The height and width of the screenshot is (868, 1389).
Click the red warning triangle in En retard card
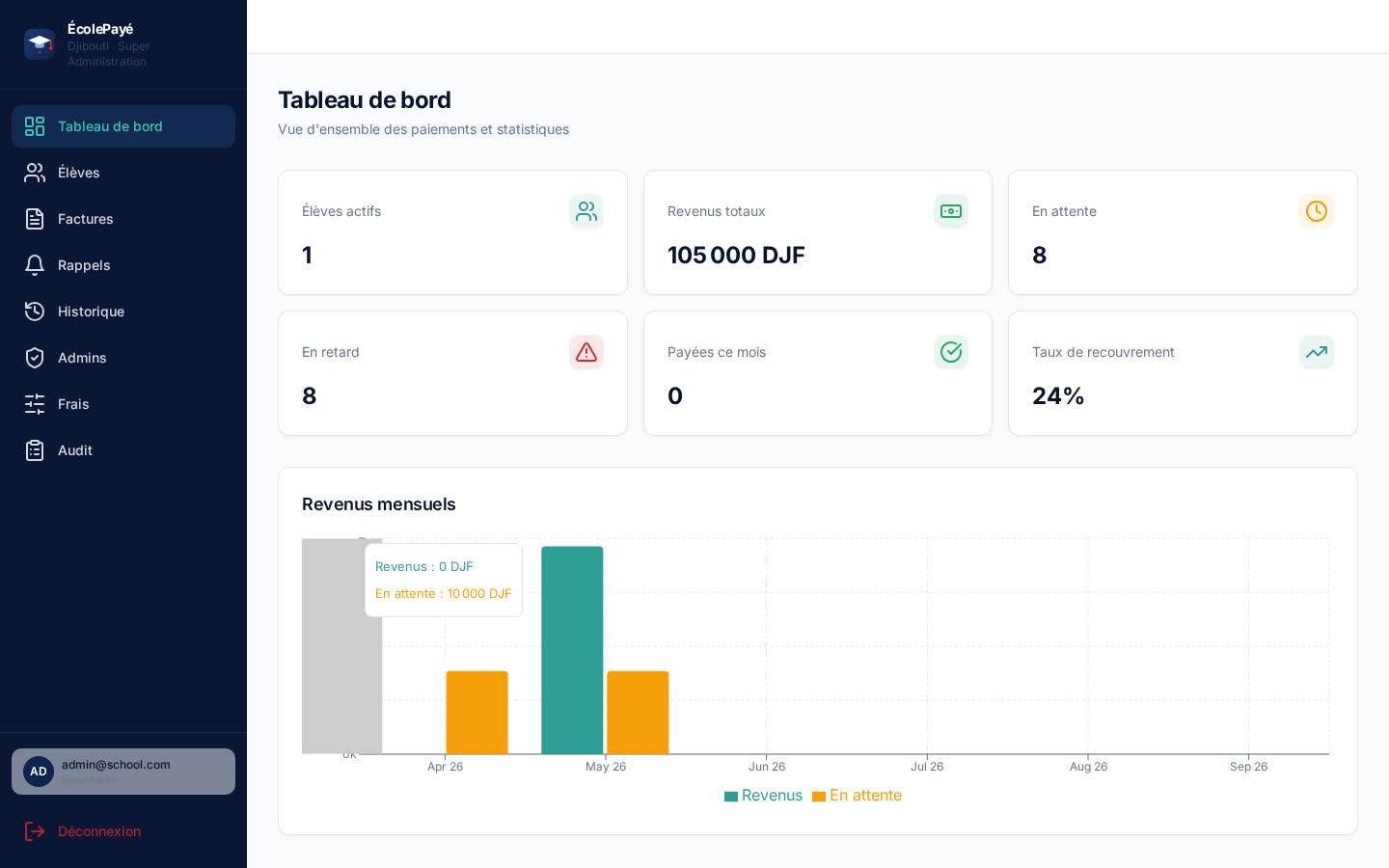click(x=586, y=352)
